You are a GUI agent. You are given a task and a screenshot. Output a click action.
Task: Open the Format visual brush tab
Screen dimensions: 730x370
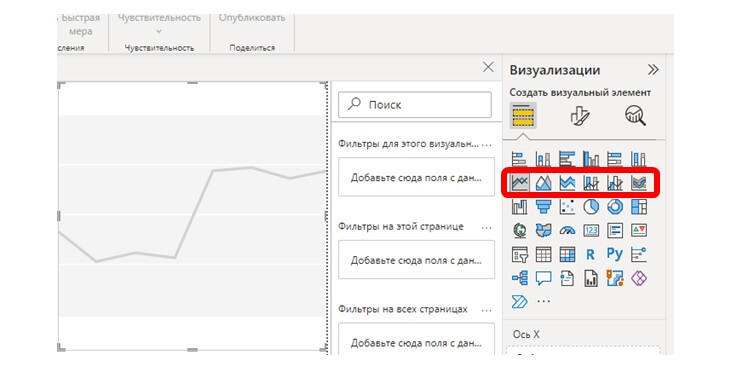click(580, 115)
